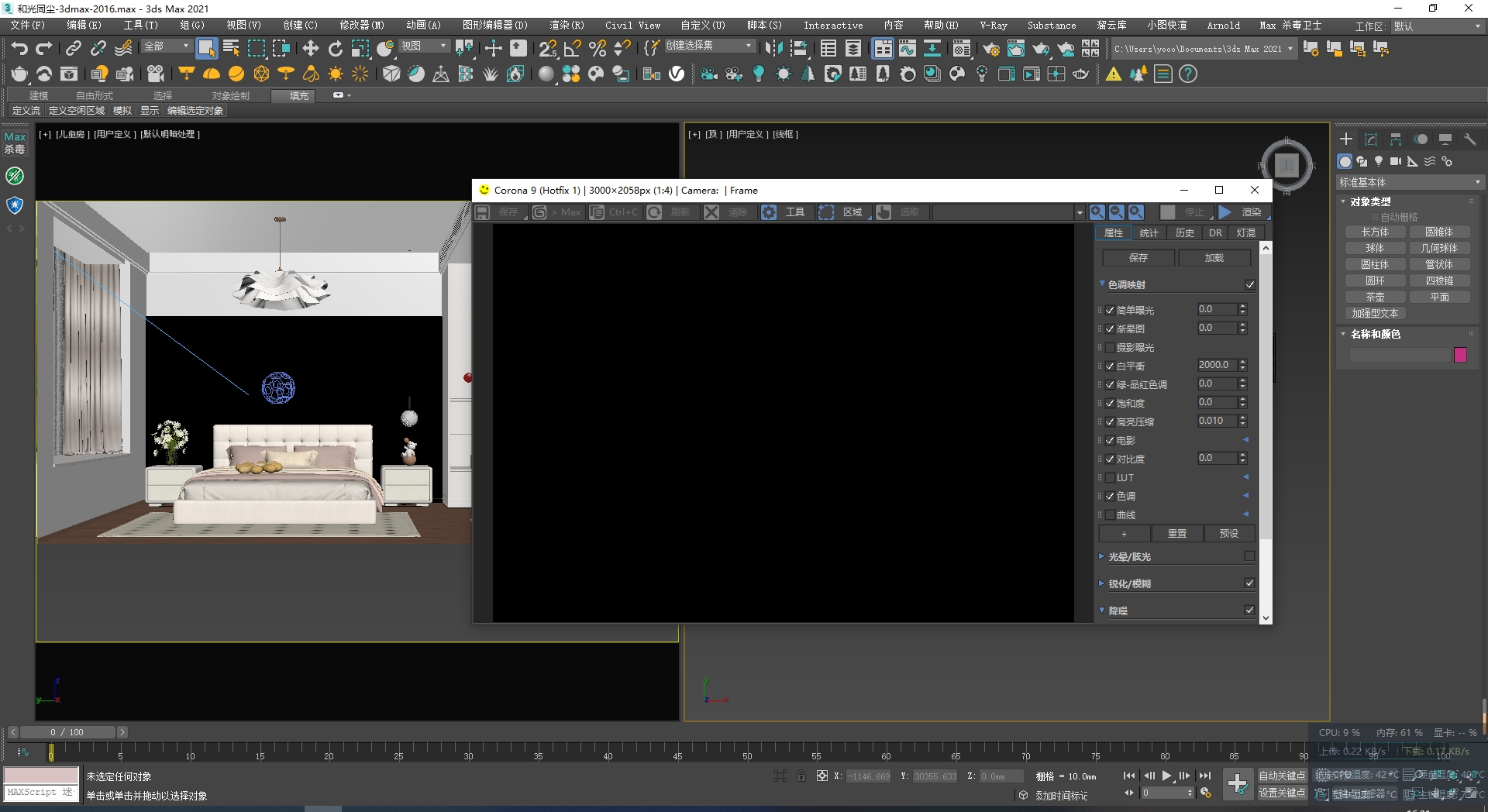The image size is (1488, 812).
Task: Activate the Select Object tool
Action: click(x=206, y=49)
